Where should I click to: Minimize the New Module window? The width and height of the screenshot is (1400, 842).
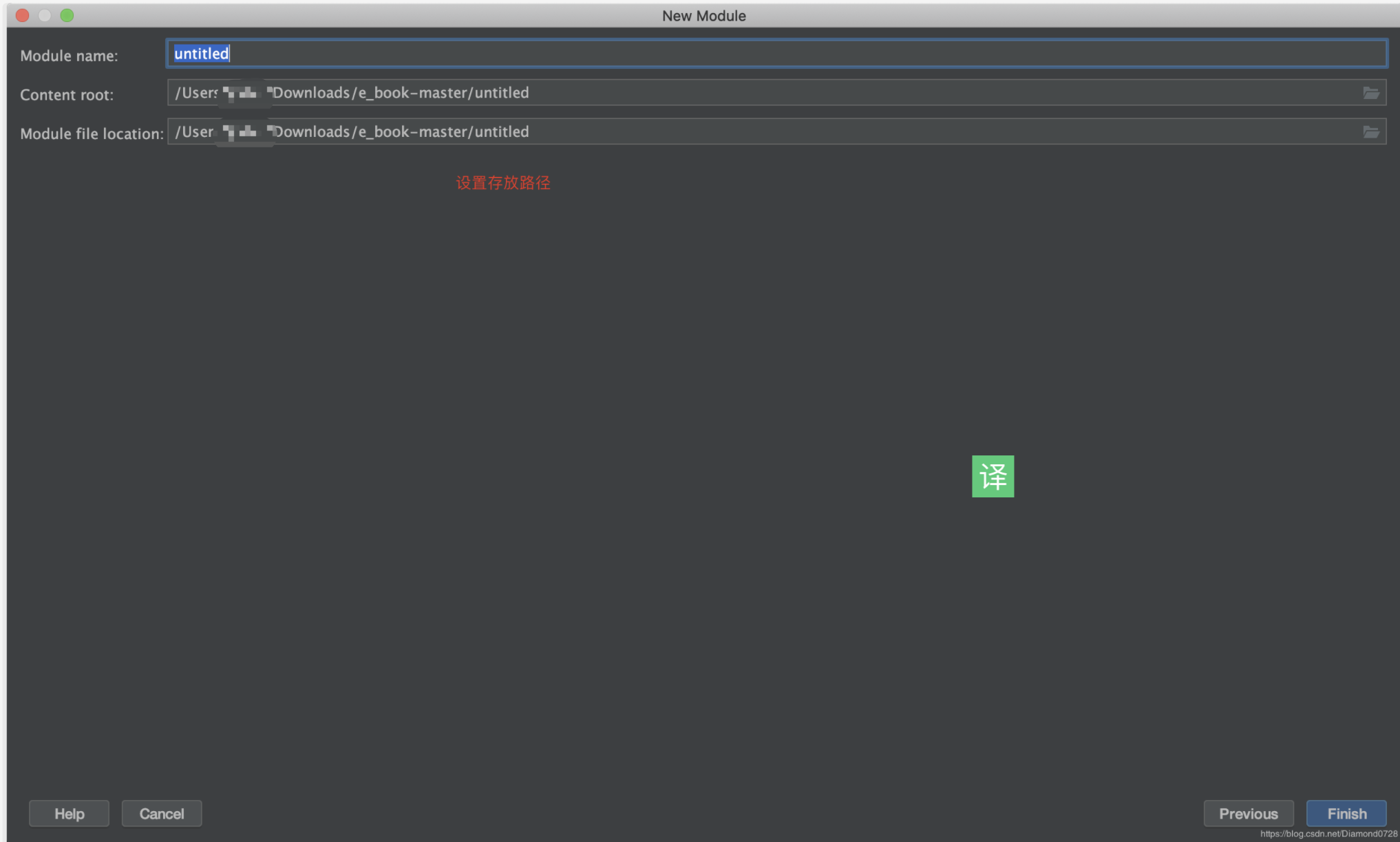44,14
